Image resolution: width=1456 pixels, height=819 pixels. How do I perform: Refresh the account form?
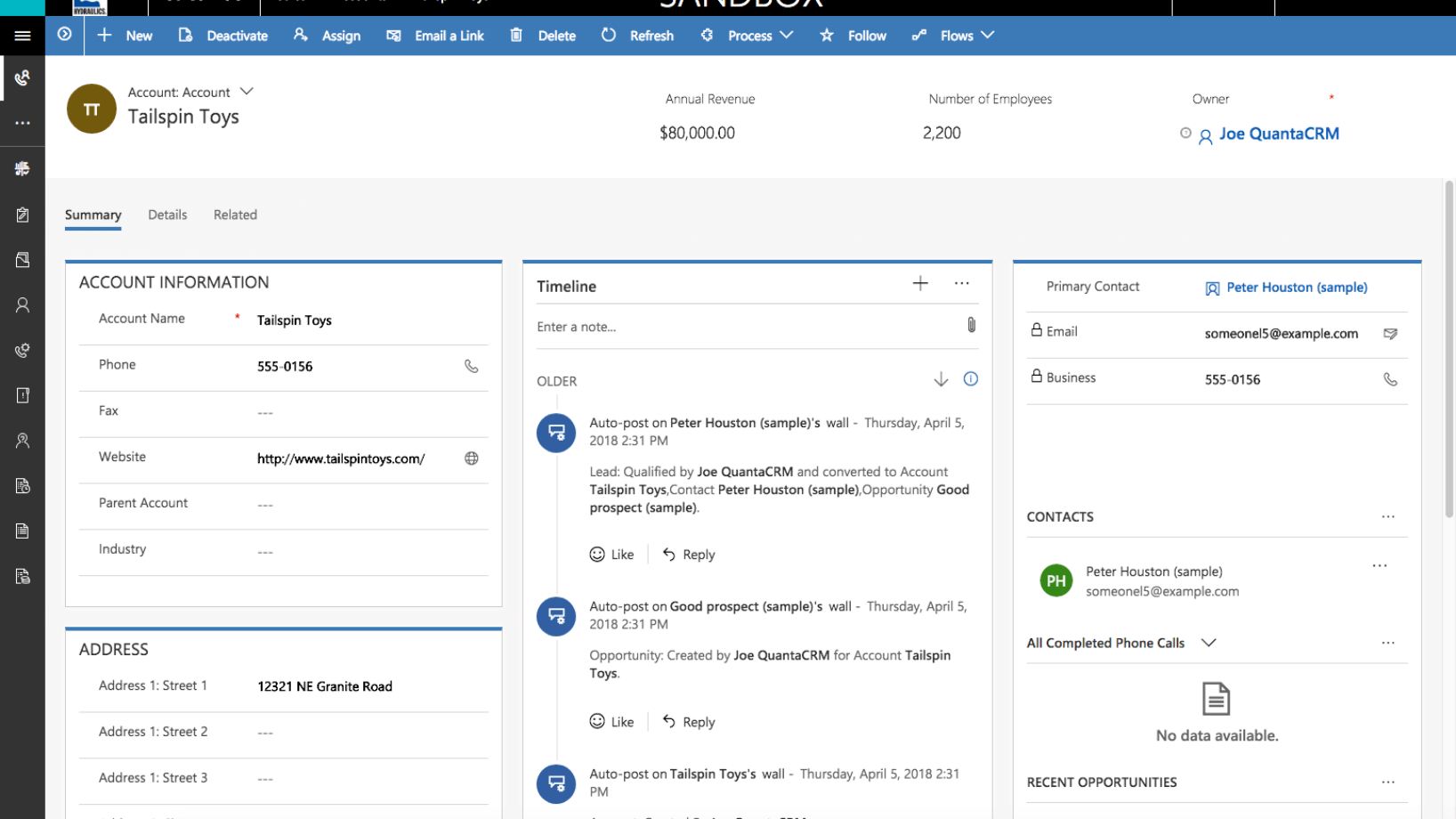(637, 36)
